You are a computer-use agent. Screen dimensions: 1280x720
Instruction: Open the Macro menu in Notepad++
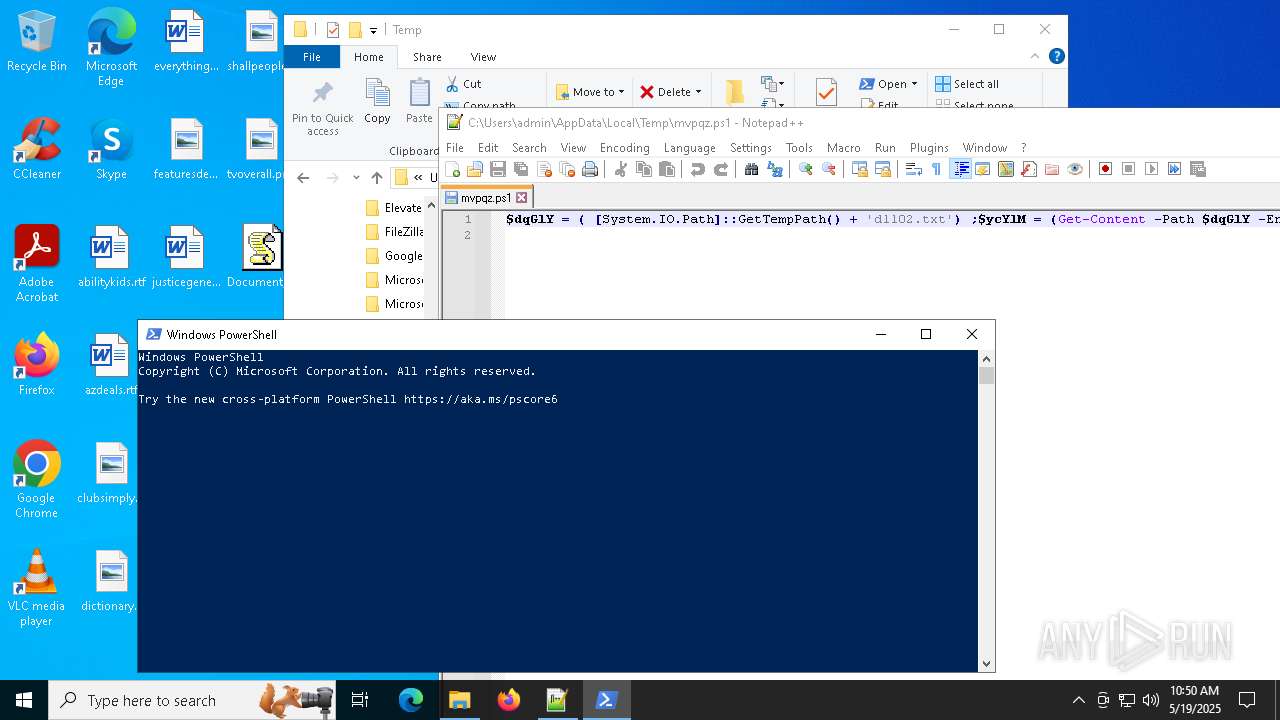843,147
